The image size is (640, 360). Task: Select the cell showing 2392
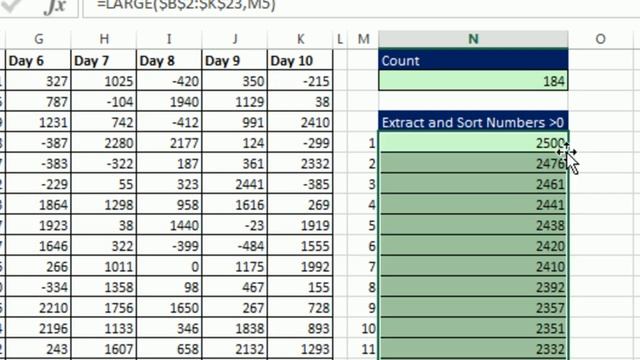coord(473,287)
